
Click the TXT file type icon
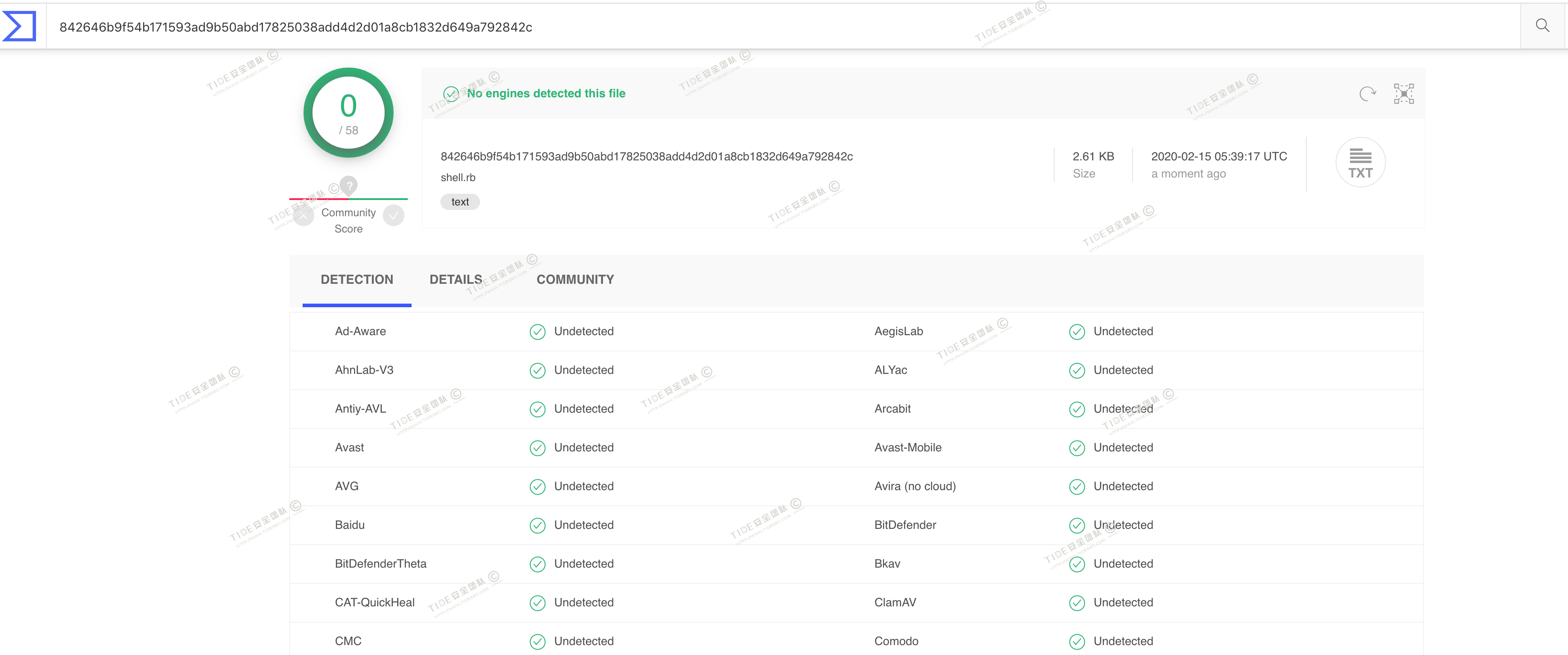1360,163
